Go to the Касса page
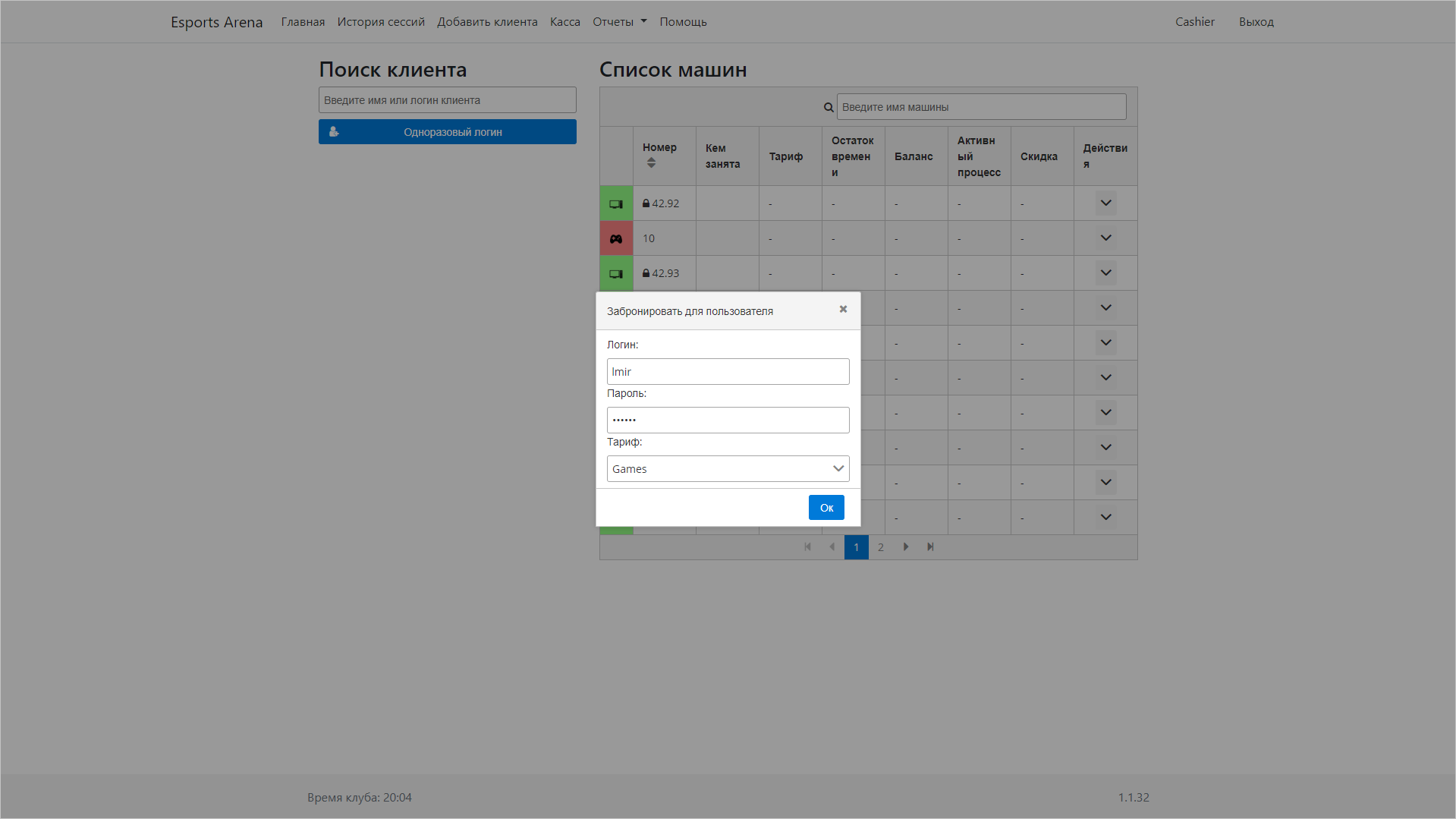 [564, 22]
